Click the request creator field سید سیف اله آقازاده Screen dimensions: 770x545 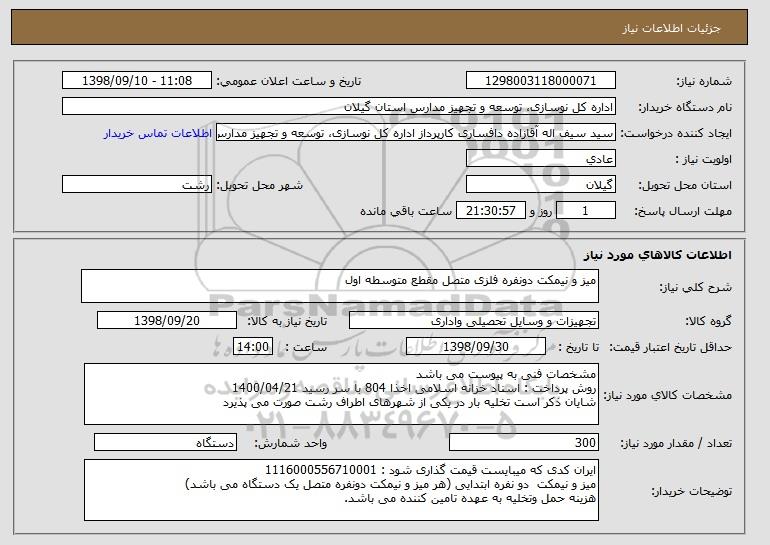tap(416, 133)
